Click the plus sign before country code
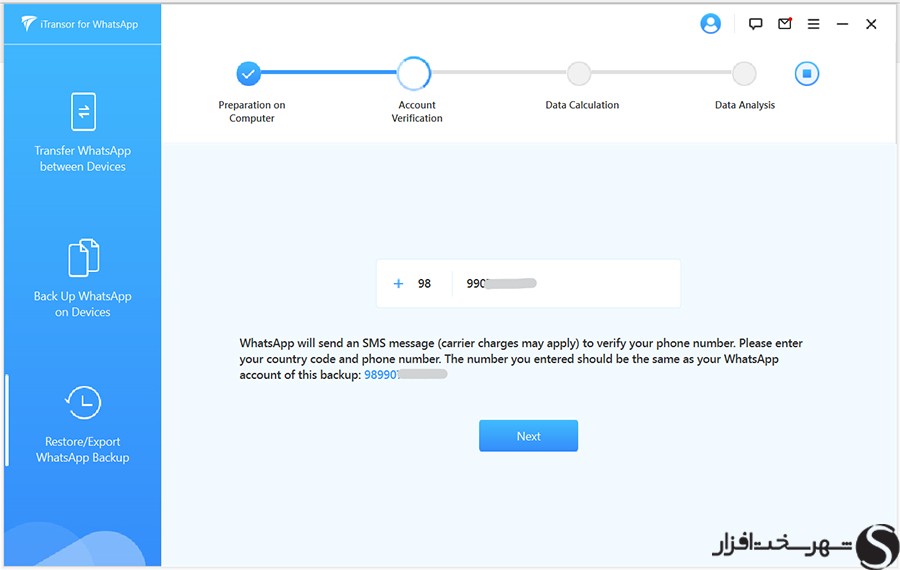This screenshot has height=570, width=900. click(398, 284)
